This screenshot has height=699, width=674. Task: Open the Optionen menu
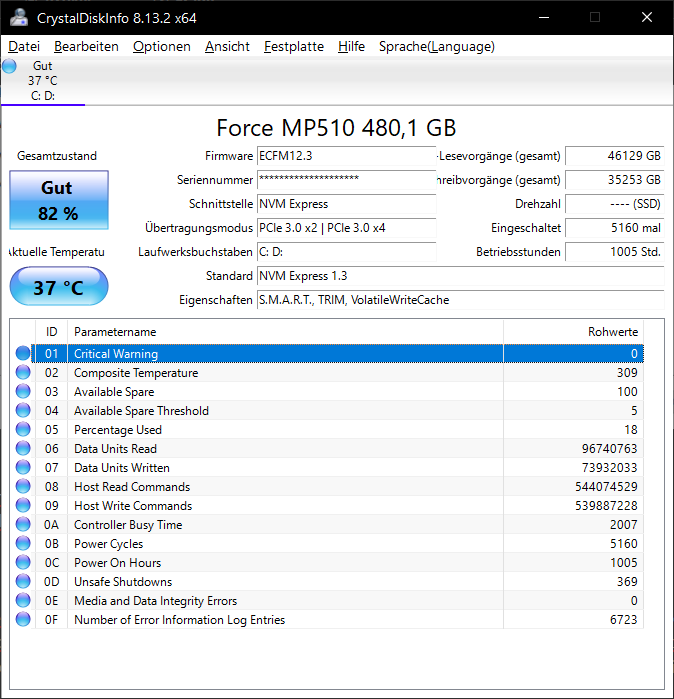click(161, 46)
